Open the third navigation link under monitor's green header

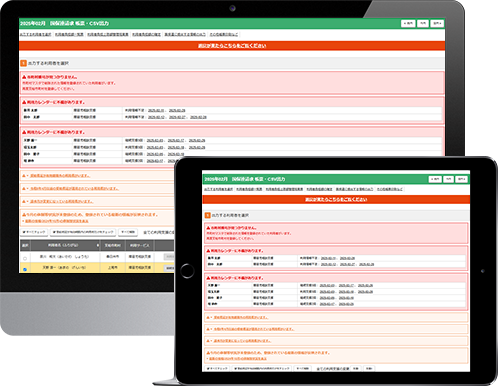point(108,34)
